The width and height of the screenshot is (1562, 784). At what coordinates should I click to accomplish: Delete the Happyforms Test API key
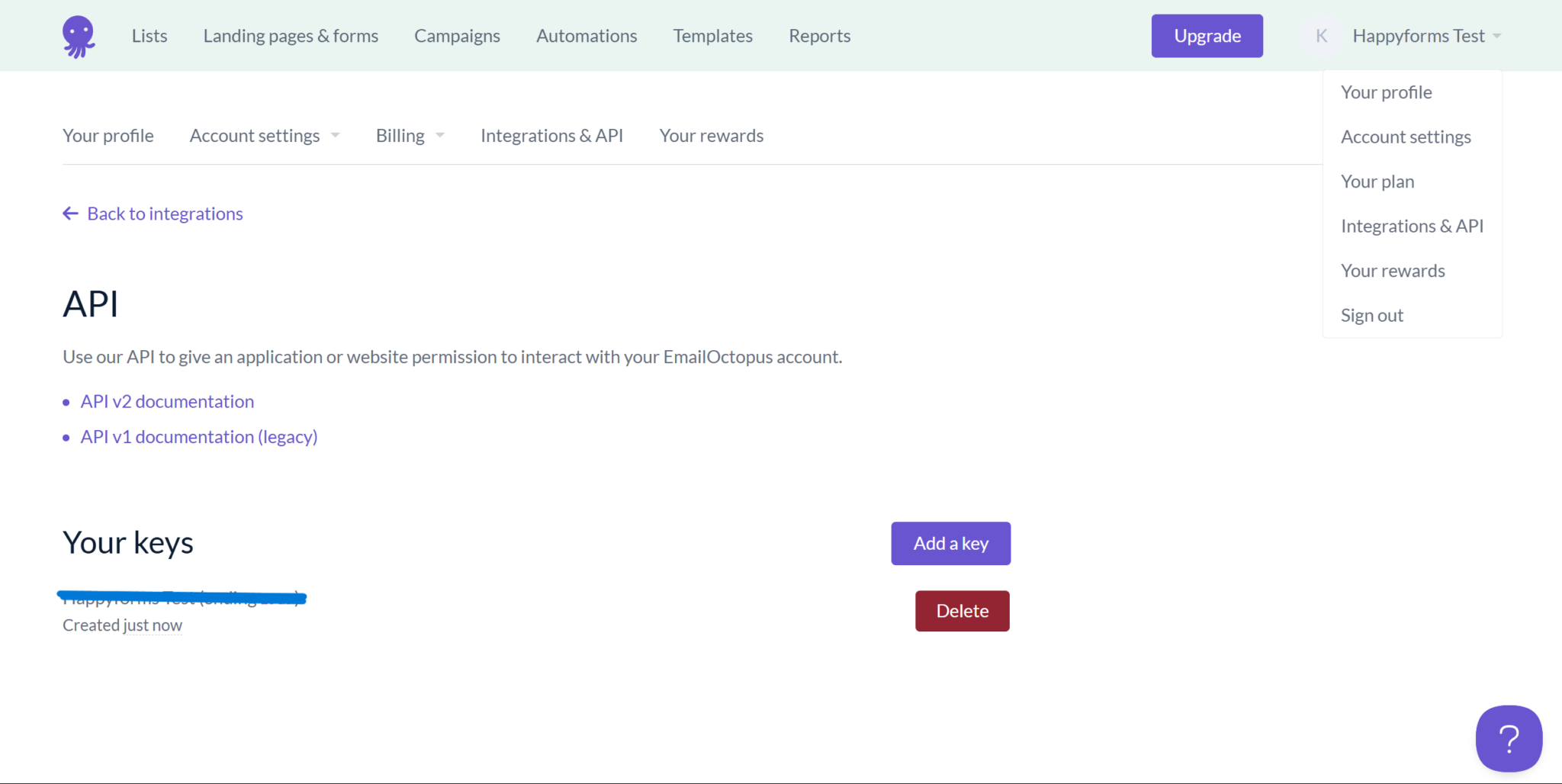coord(962,610)
